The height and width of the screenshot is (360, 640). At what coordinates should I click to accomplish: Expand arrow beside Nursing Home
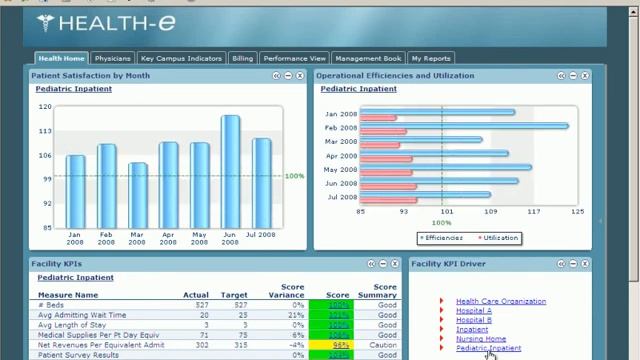click(x=441, y=338)
